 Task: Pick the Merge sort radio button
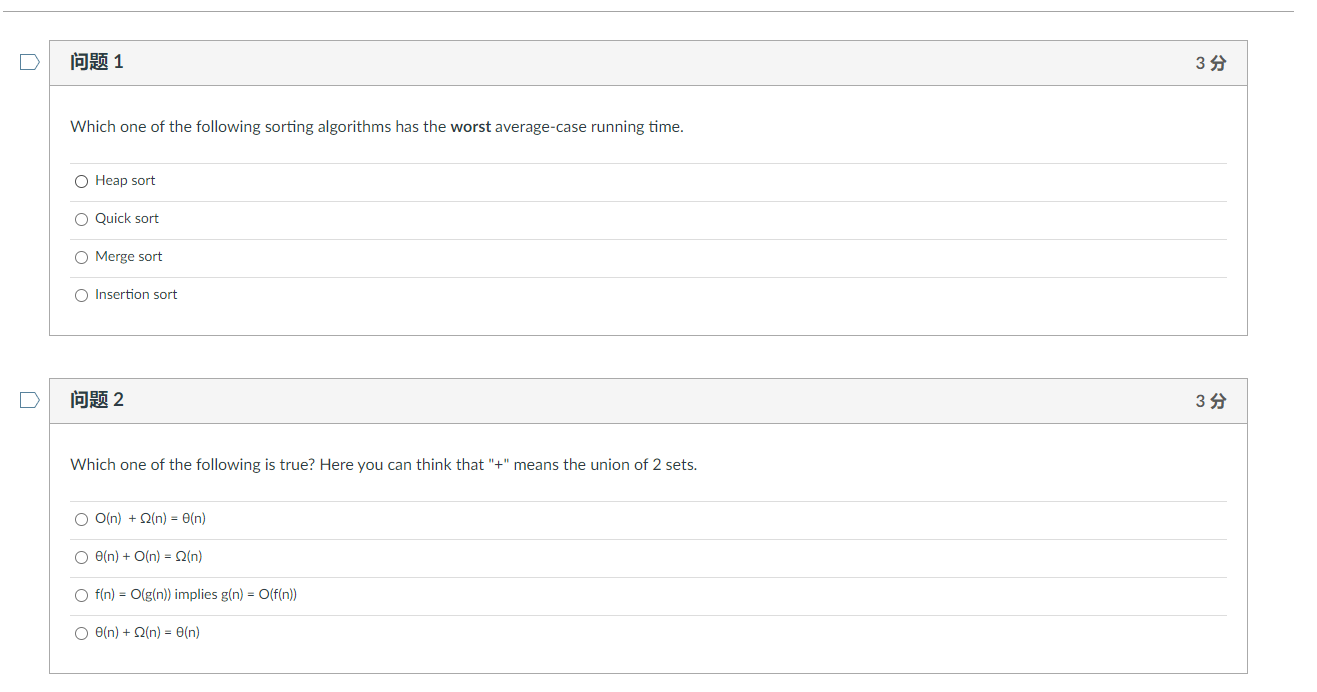coord(81,257)
